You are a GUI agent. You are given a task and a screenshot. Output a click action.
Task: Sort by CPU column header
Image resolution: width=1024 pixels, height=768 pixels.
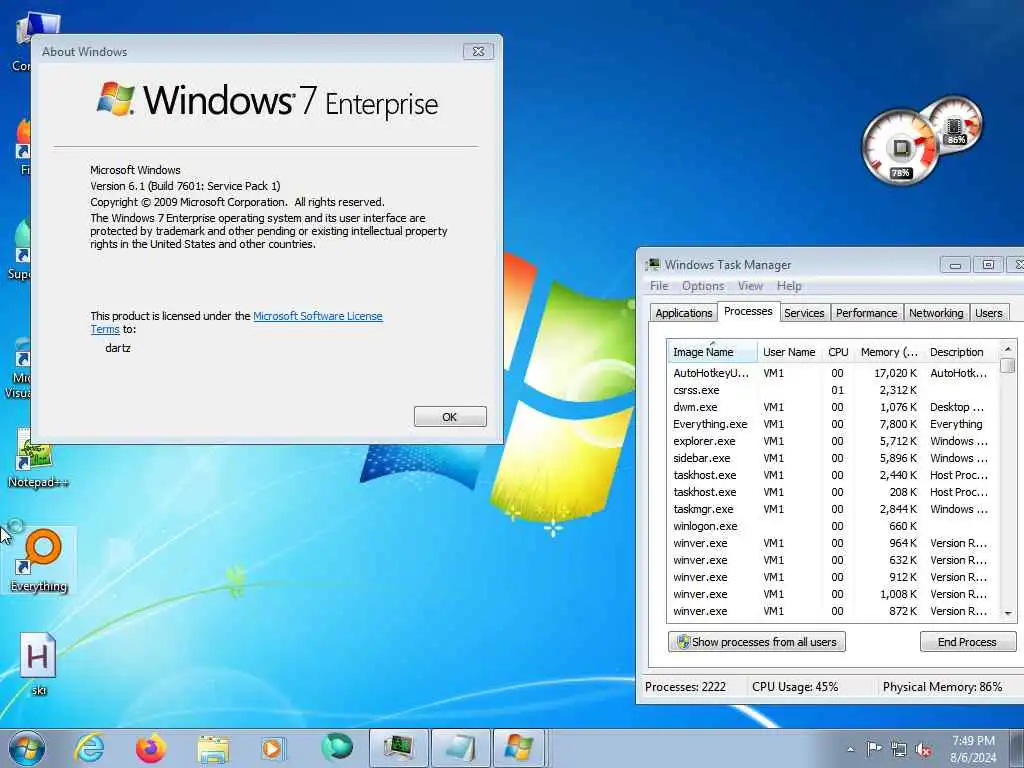click(838, 352)
